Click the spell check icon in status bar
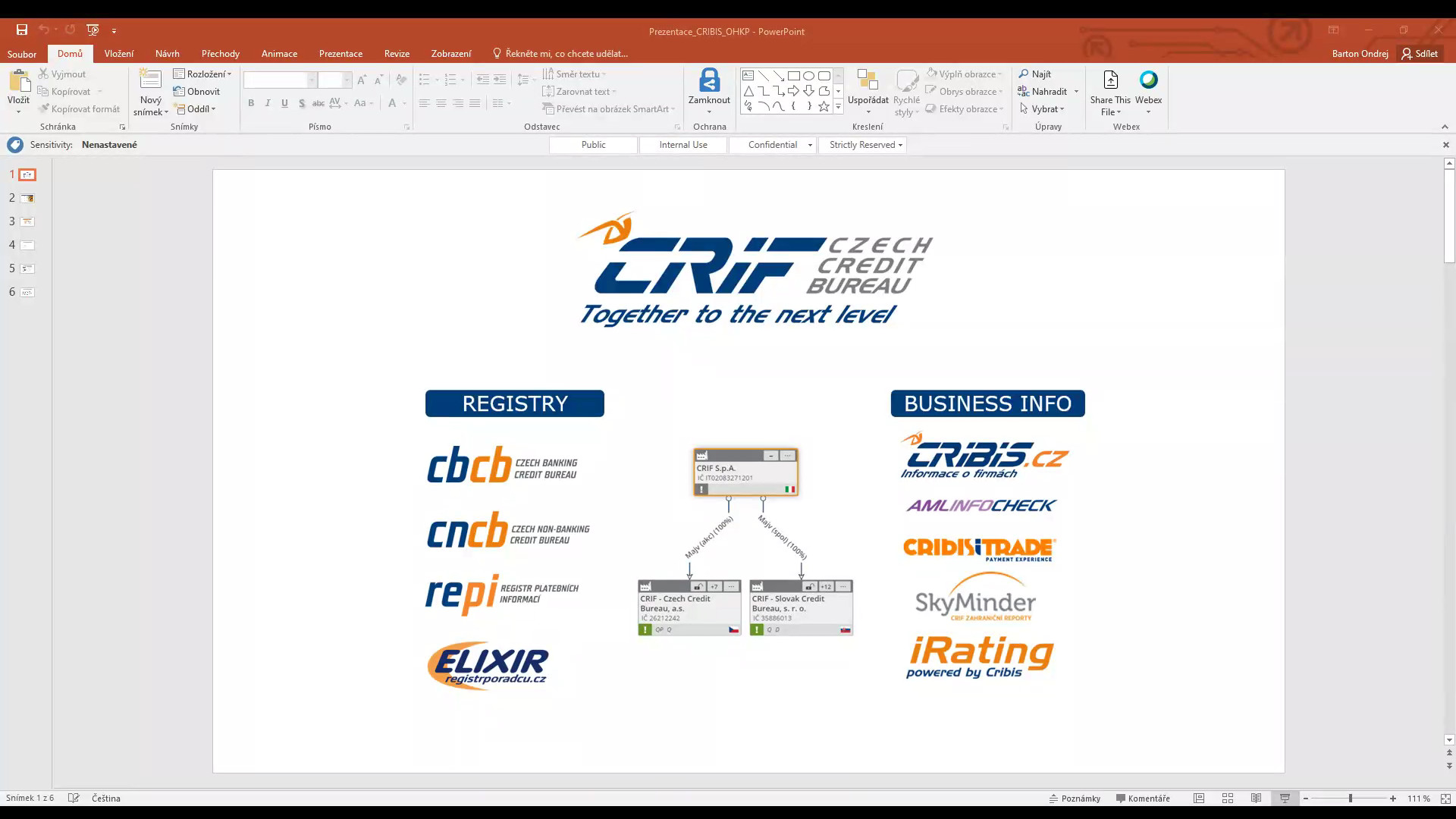Screen dimensions: 1456x819 point(74,798)
